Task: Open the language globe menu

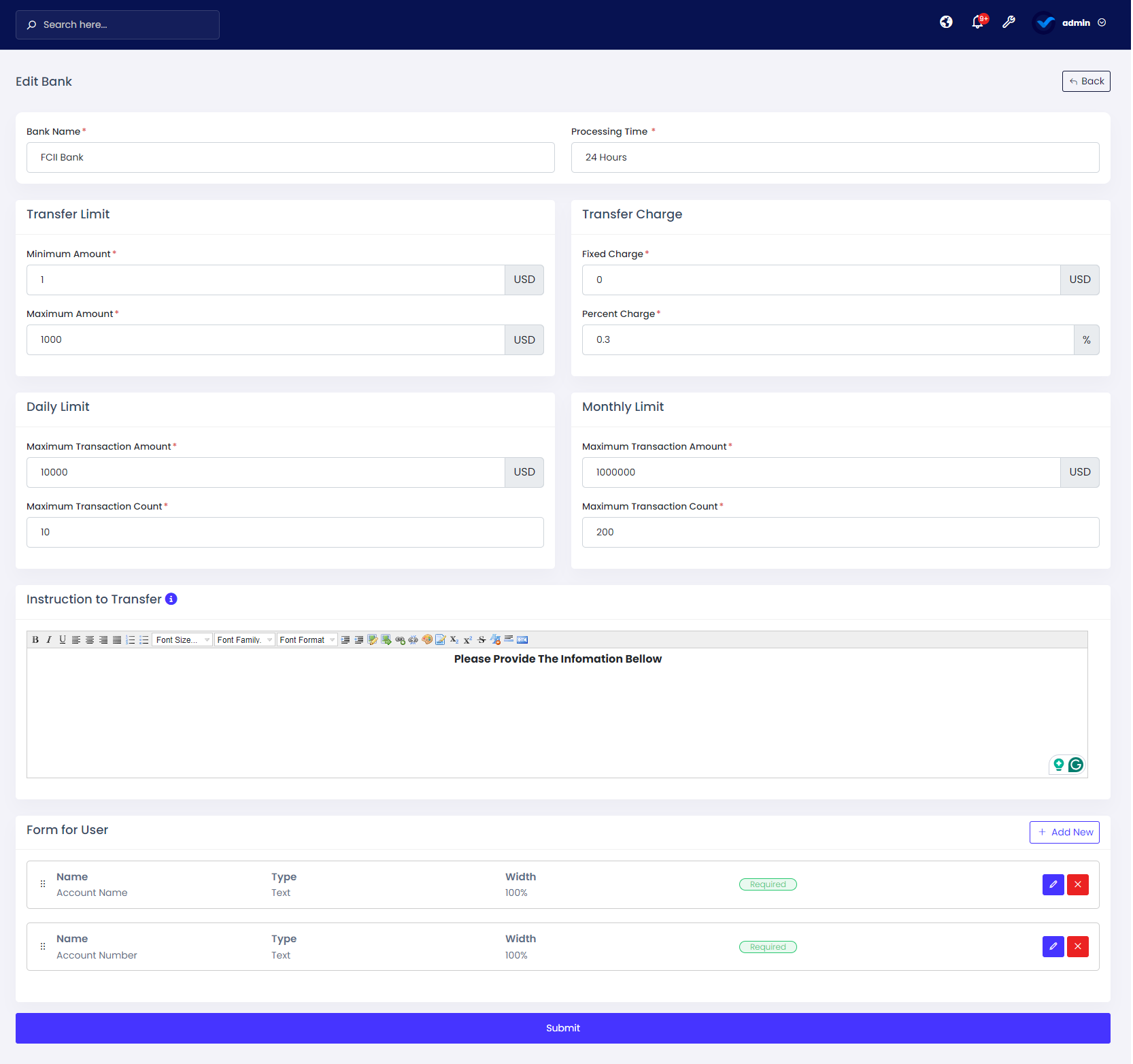Action: 946,22
